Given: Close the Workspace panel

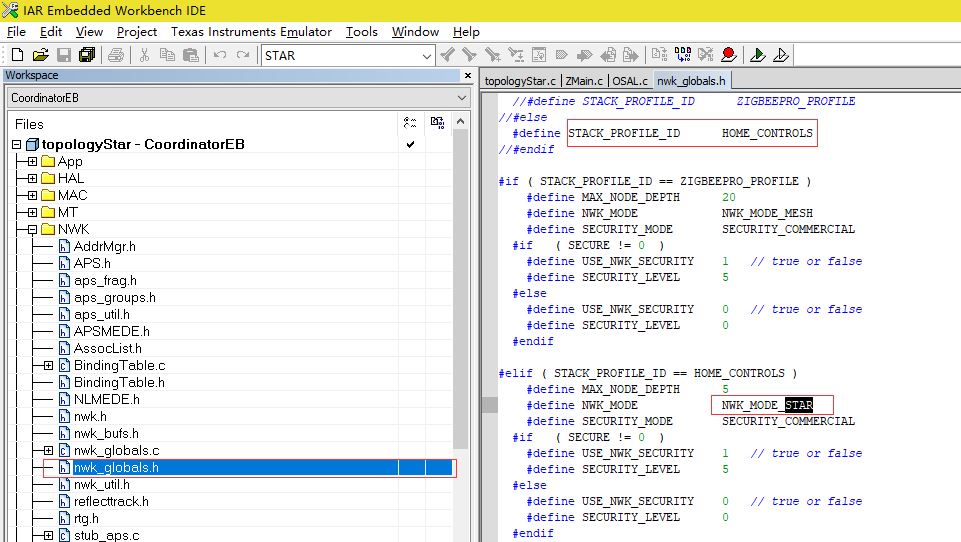Looking at the screenshot, I should (x=467, y=75).
